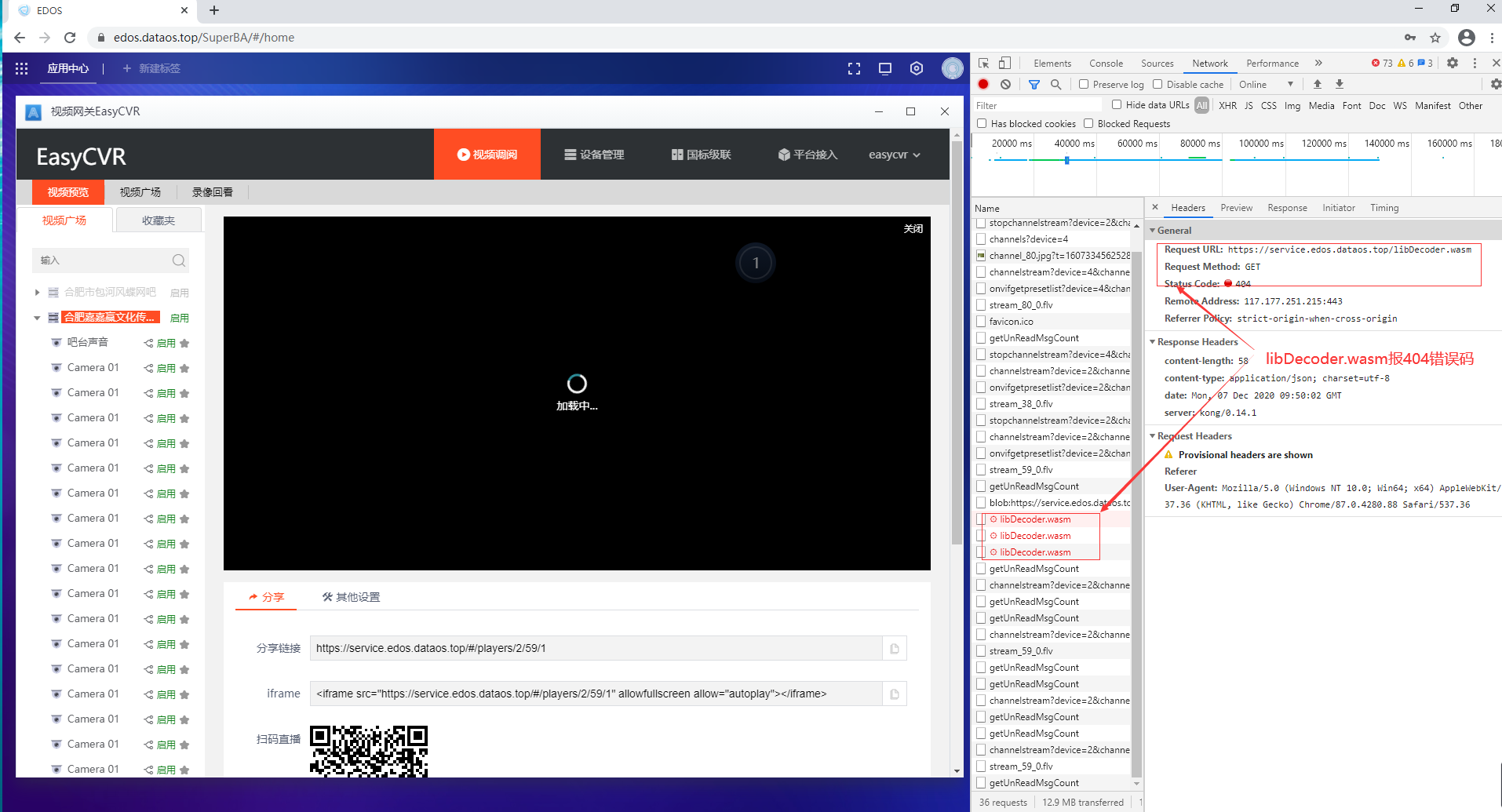
Task: Collapse the 合肥嘉嘉文化传 device tree node
Action: (37, 318)
